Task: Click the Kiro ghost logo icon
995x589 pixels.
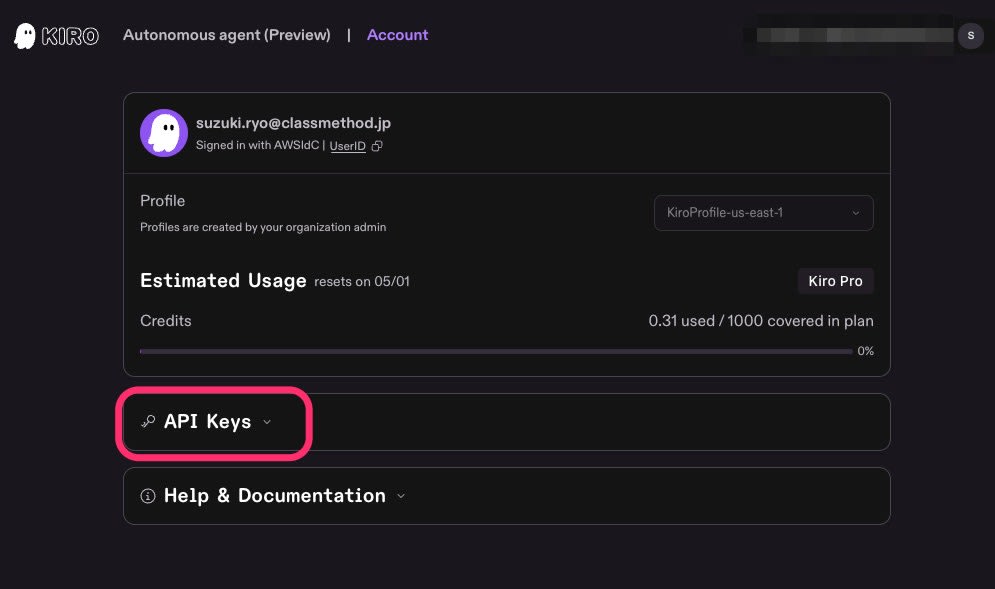Action: pyautogui.click(x=25, y=36)
